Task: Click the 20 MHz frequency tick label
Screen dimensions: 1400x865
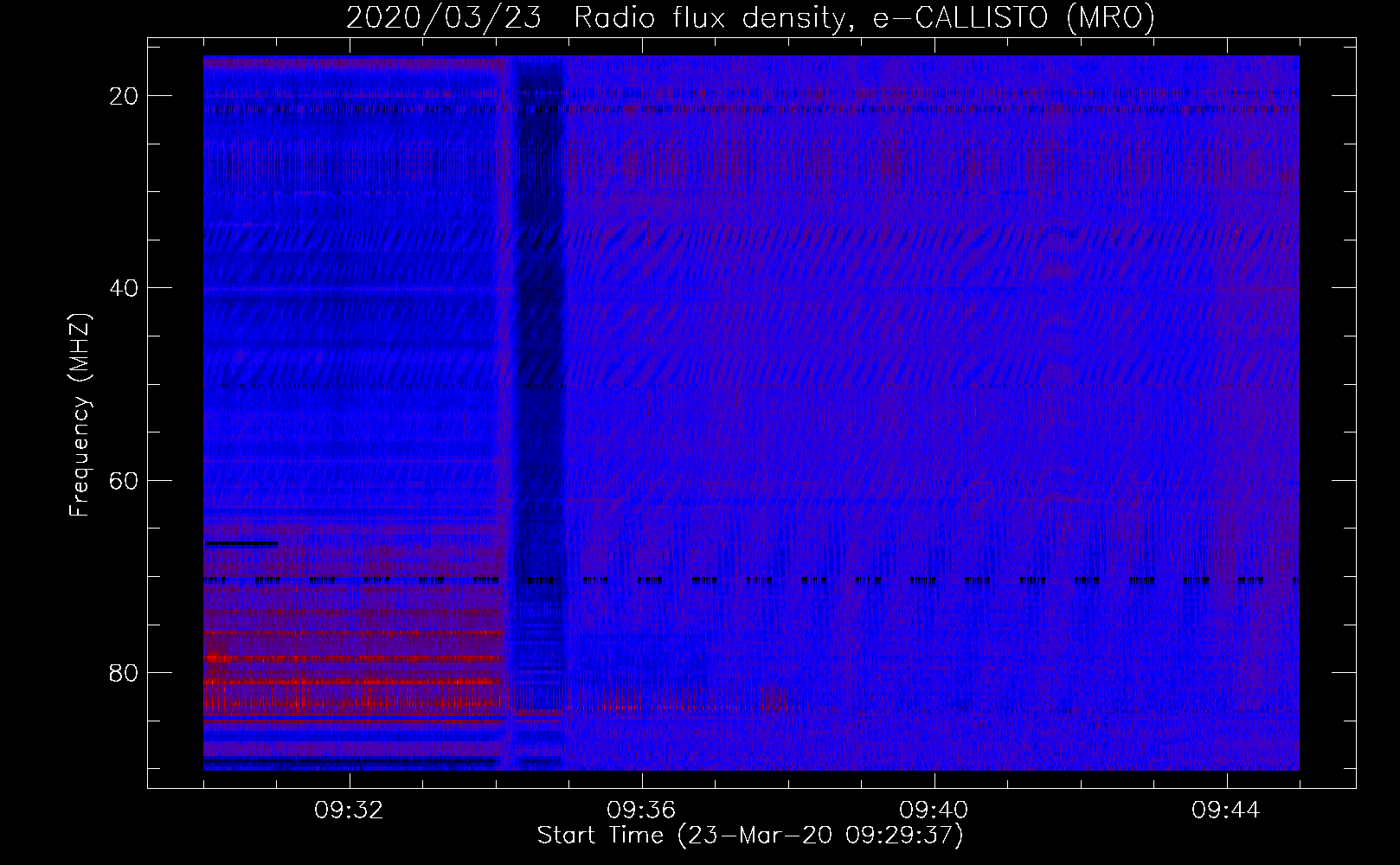Action: click(125, 96)
